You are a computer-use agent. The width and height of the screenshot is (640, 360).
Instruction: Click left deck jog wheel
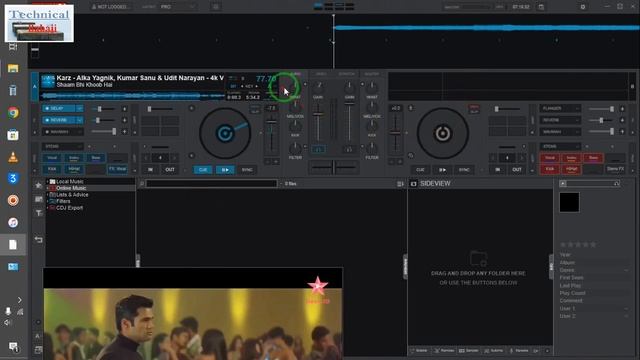[225, 133]
